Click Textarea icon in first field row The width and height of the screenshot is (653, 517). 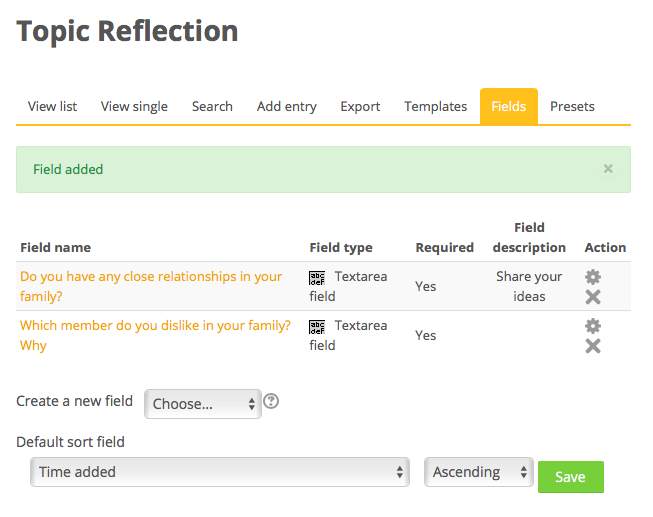tap(317, 278)
